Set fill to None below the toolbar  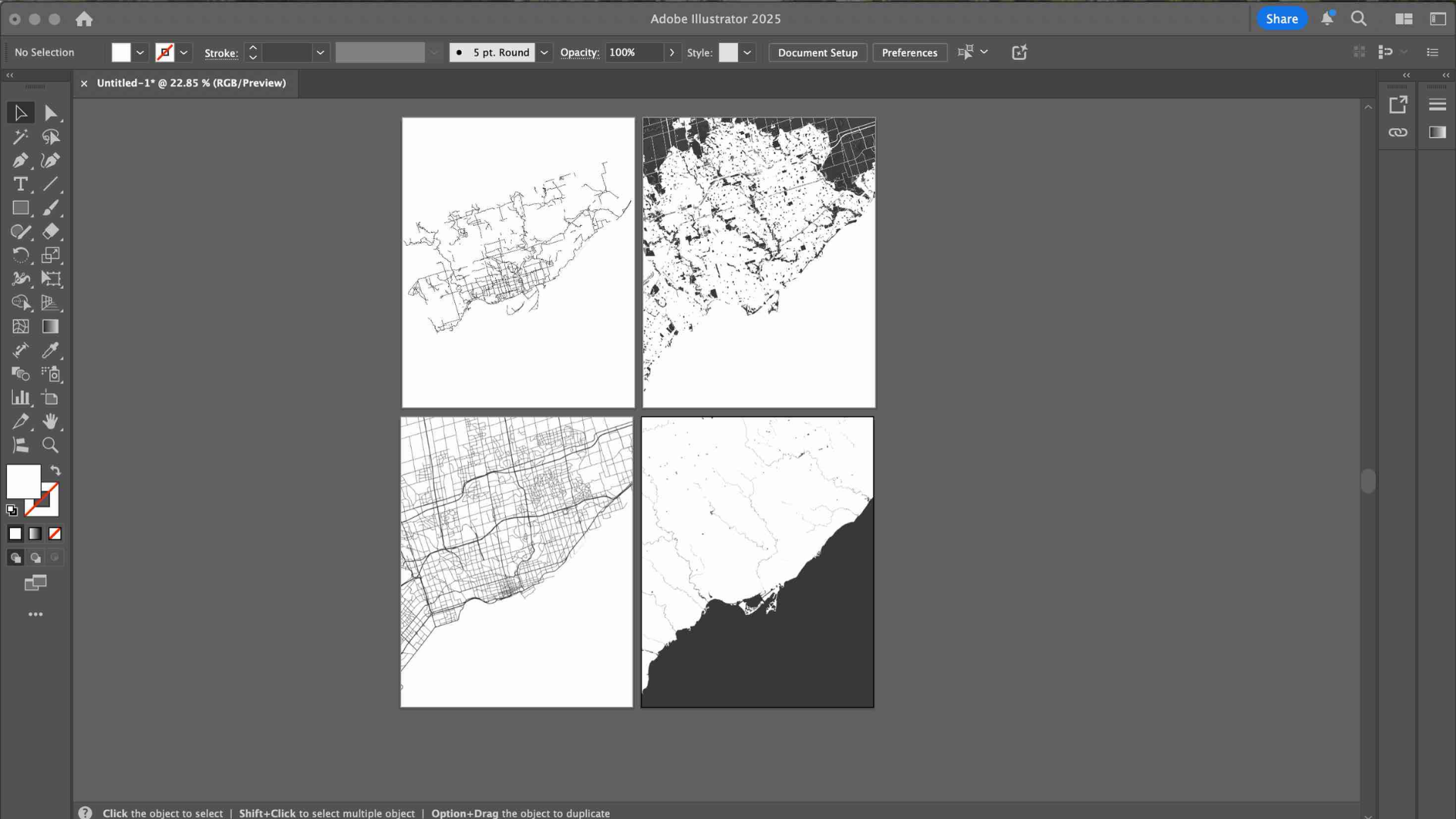coord(55,533)
